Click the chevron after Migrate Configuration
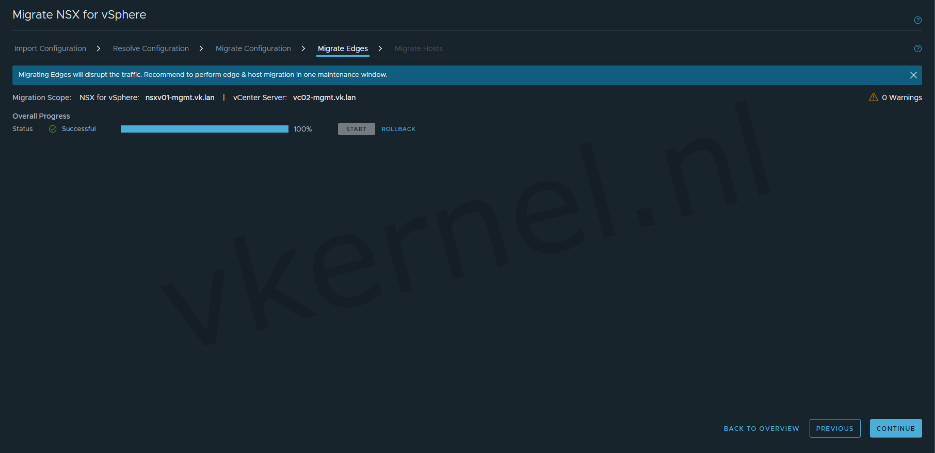The width and height of the screenshot is (935, 453). (x=303, y=48)
